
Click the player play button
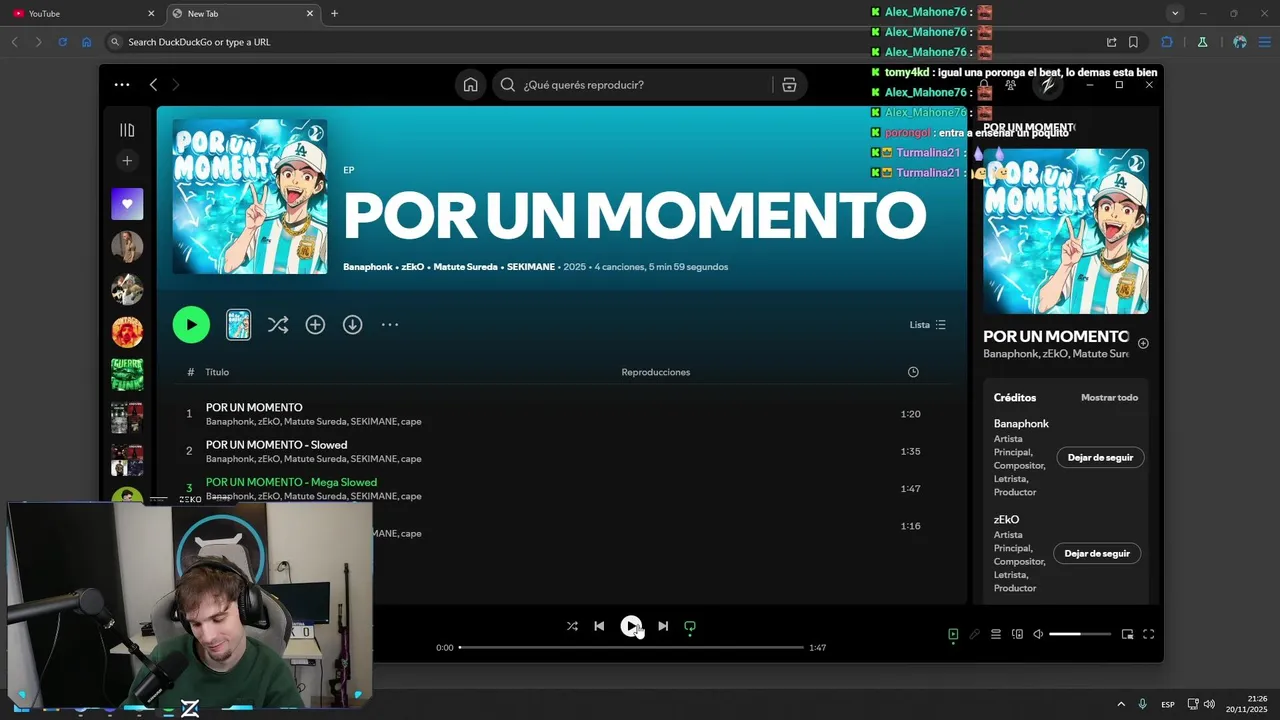coord(631,626)
